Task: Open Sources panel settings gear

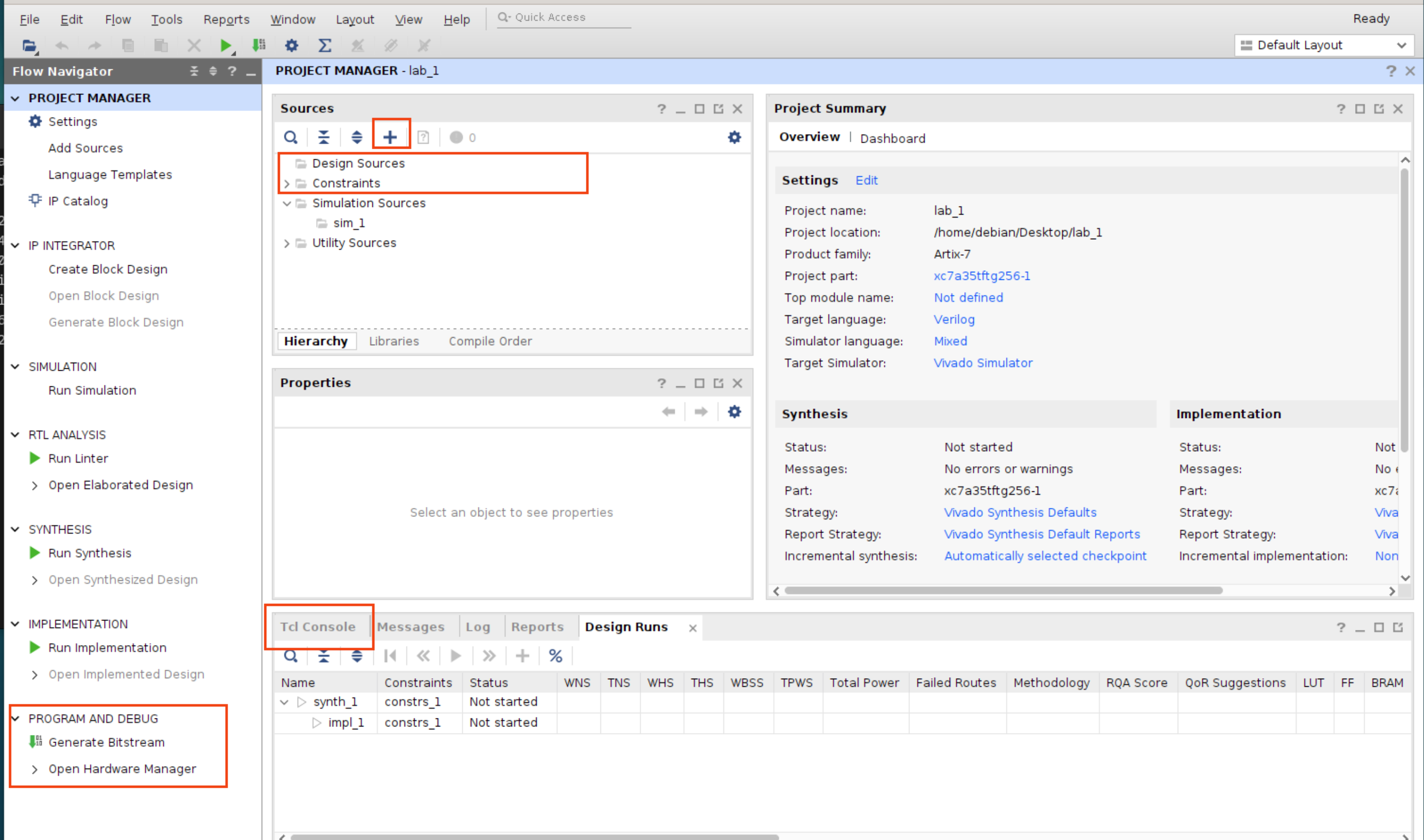Action: click(x=734, y=137)
